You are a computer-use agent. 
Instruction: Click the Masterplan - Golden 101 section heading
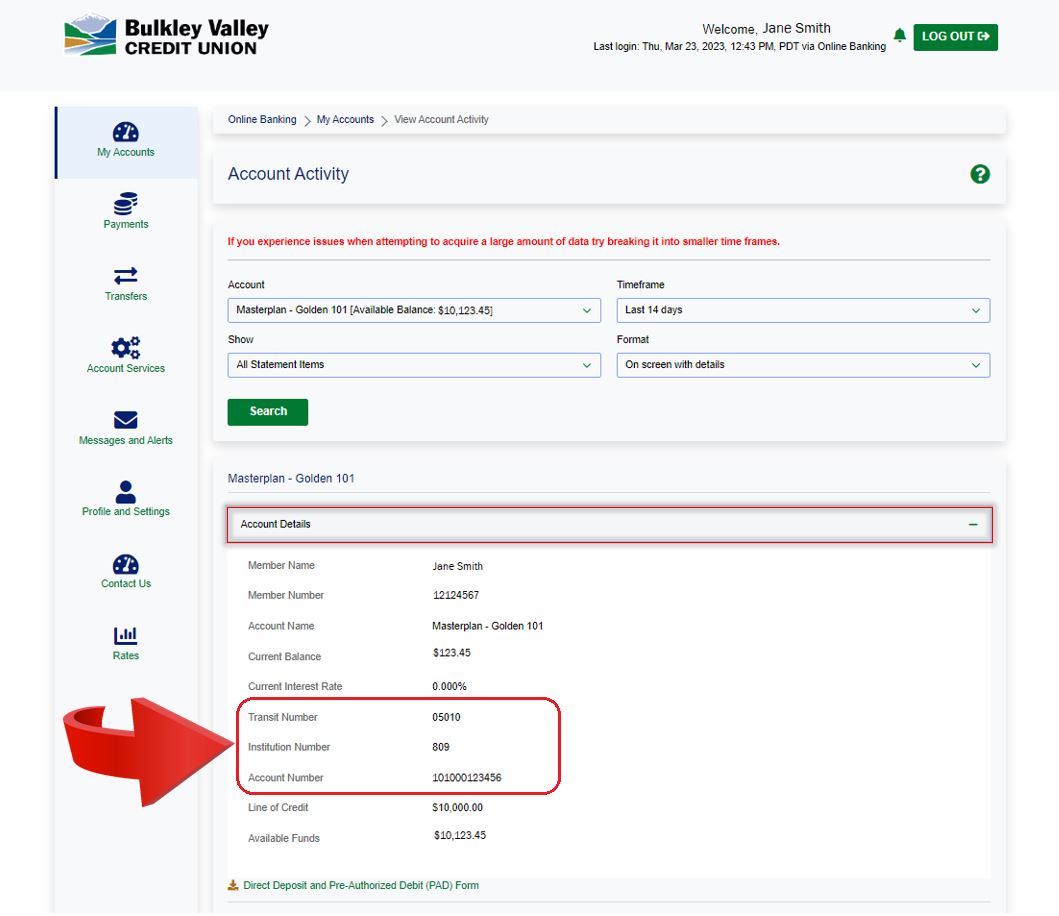tap(291, 478)
